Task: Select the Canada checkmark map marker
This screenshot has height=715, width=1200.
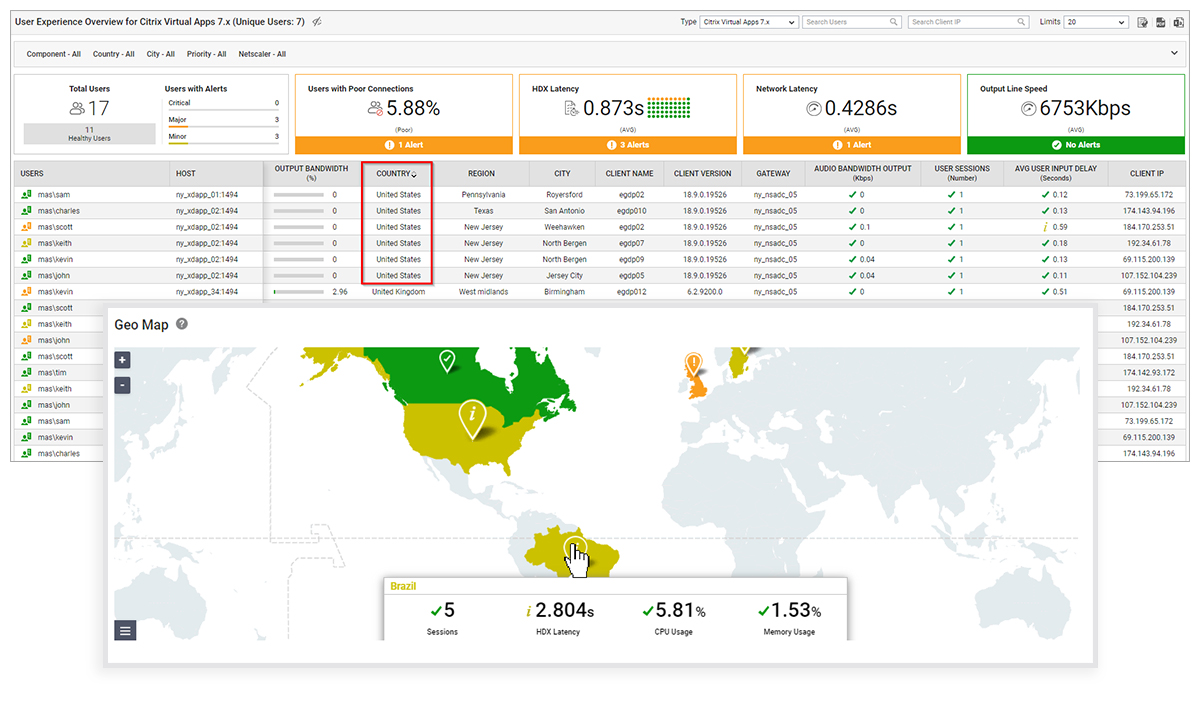Action: (447, 359)
